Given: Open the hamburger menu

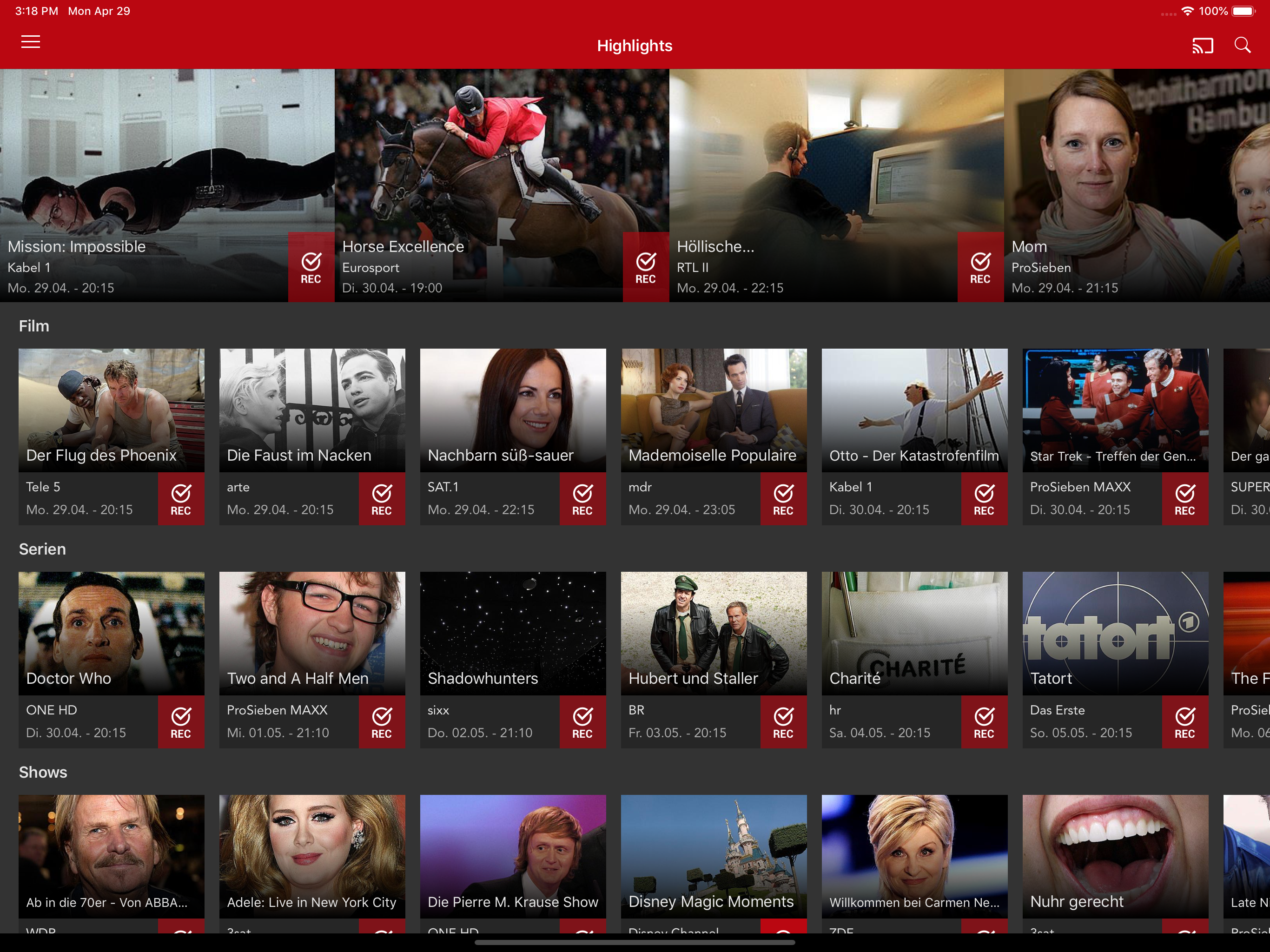Looking at the screenshot, I should click(x=30, y=42).
